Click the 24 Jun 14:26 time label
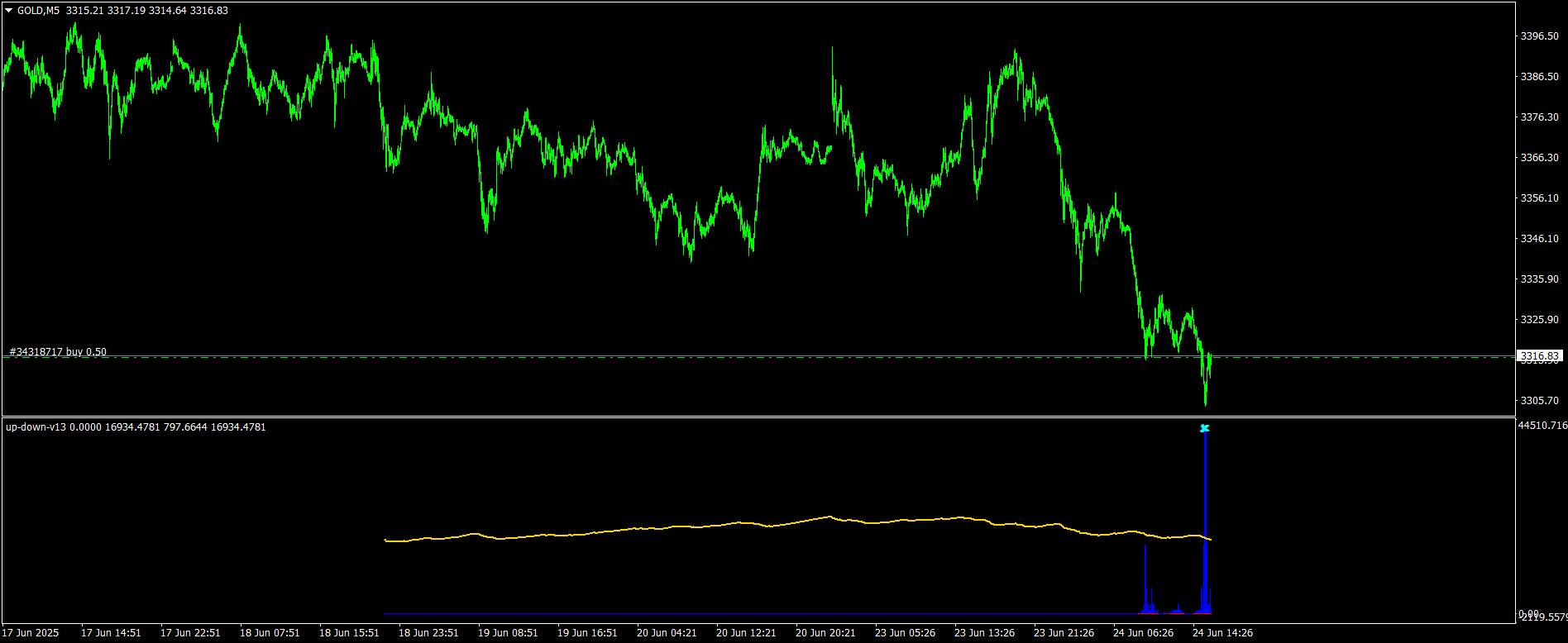The width and height of the screenshot is (1568, 643). pos(1223,633)
